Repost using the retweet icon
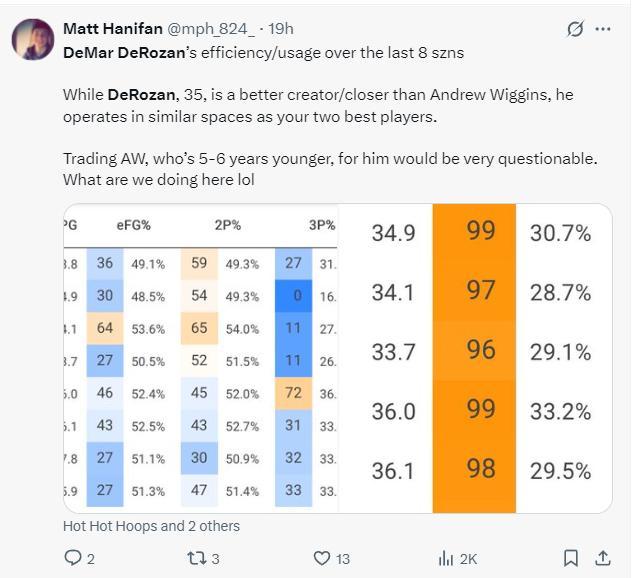The image size is (632, 578). point(195,558)
